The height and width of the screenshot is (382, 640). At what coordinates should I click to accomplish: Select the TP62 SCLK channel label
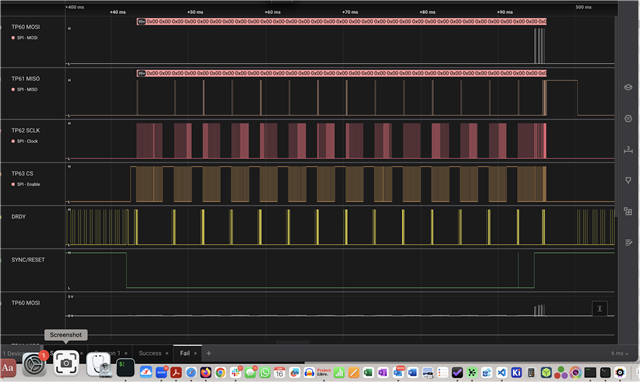(x=26, y=130)
